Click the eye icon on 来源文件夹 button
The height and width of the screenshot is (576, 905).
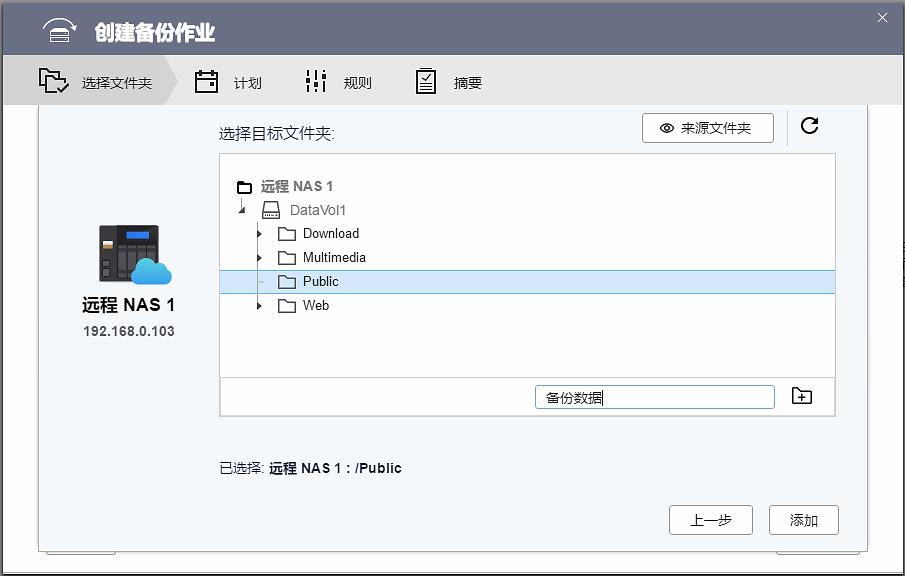click(665, 128)
